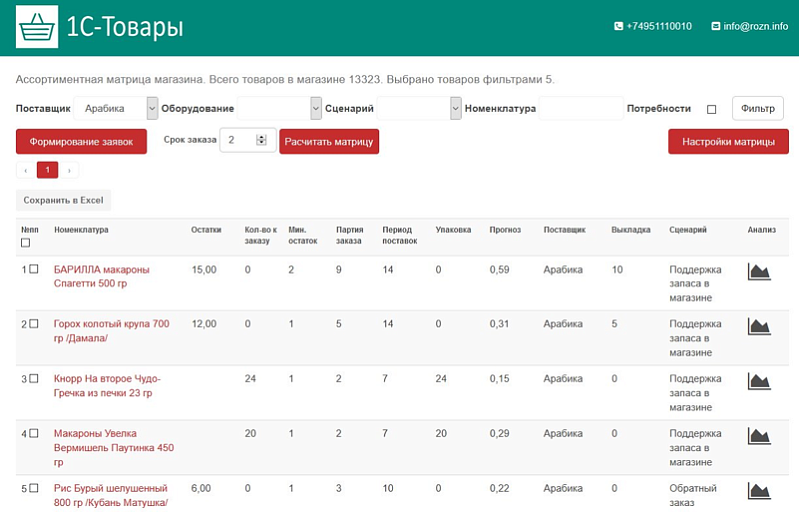Open the Сценарий dropdown
The image size is (799, 529).
(419, 108)
